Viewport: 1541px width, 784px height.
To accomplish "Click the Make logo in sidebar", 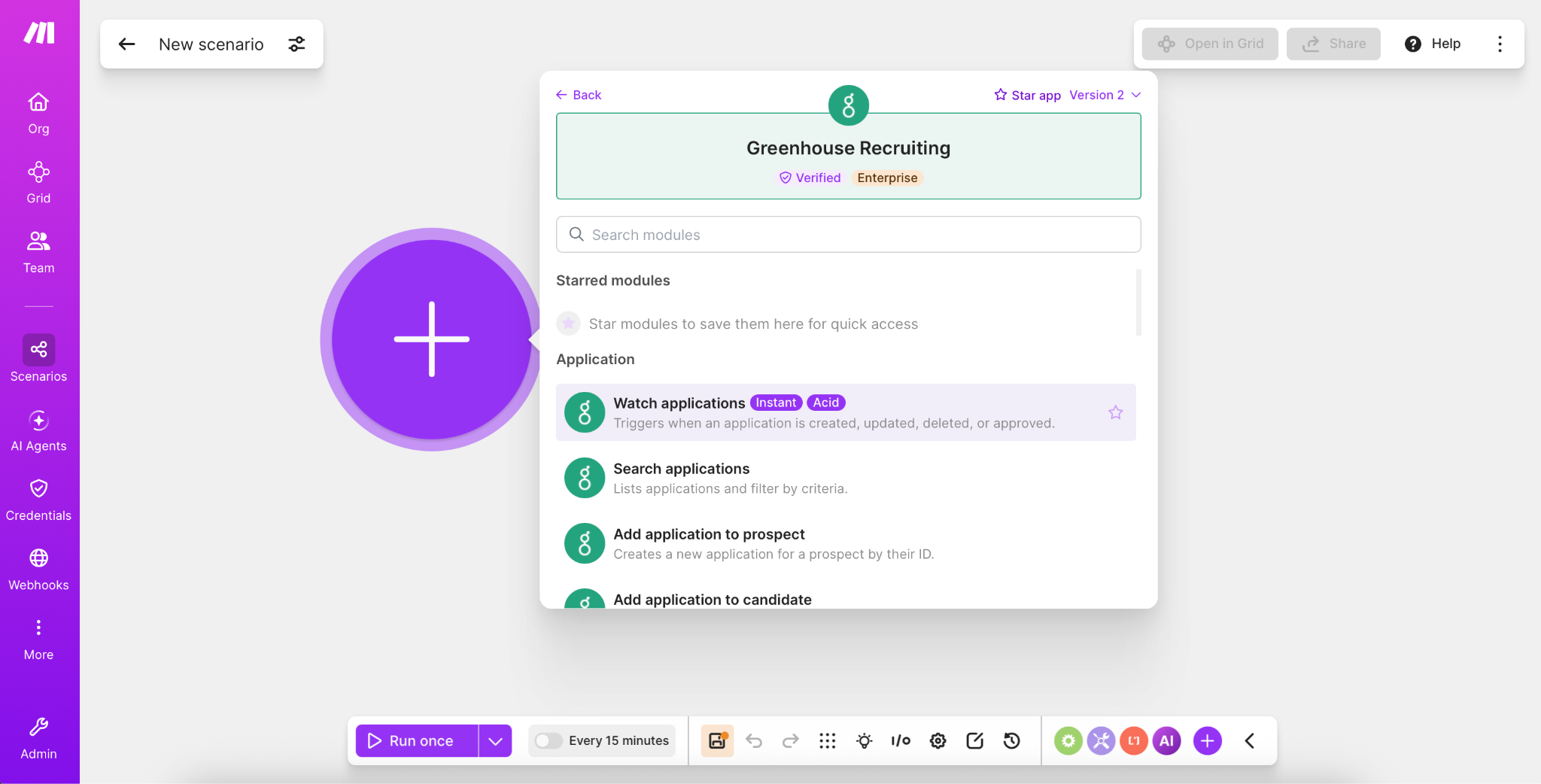I will [39, 33].
